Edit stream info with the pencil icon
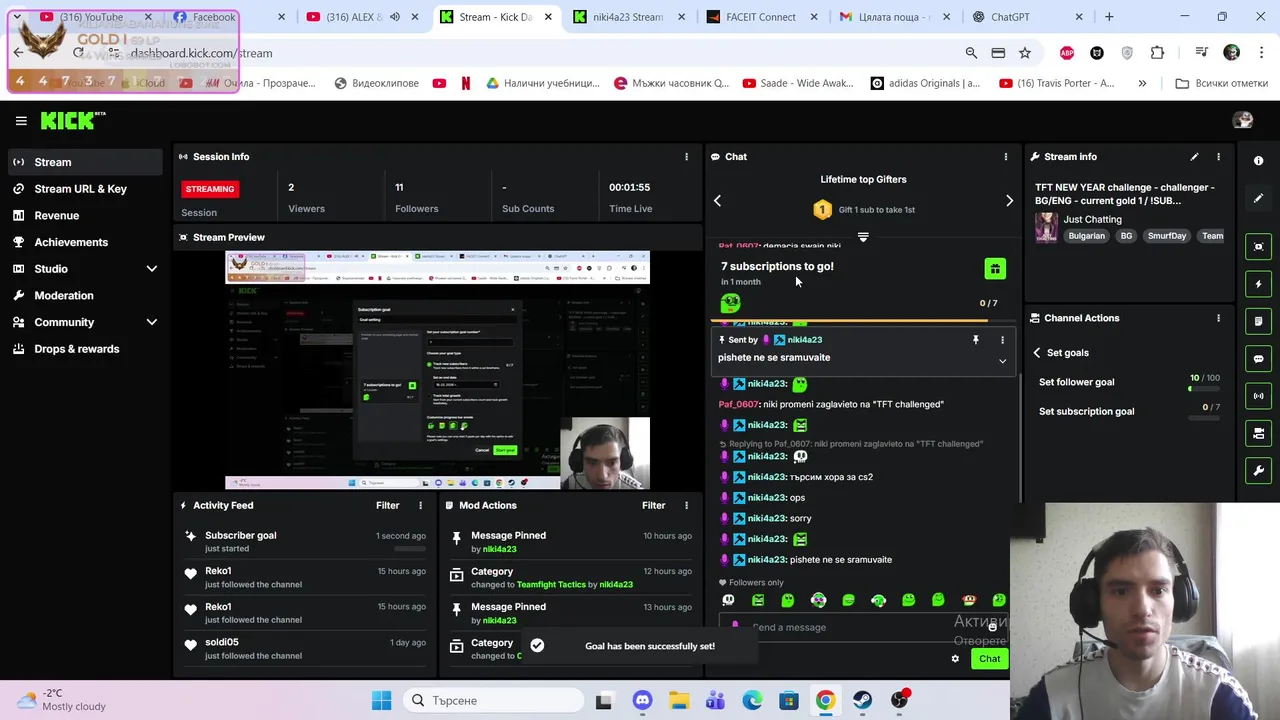This screenshot has width=1280, height=720. click(1194, 157)
